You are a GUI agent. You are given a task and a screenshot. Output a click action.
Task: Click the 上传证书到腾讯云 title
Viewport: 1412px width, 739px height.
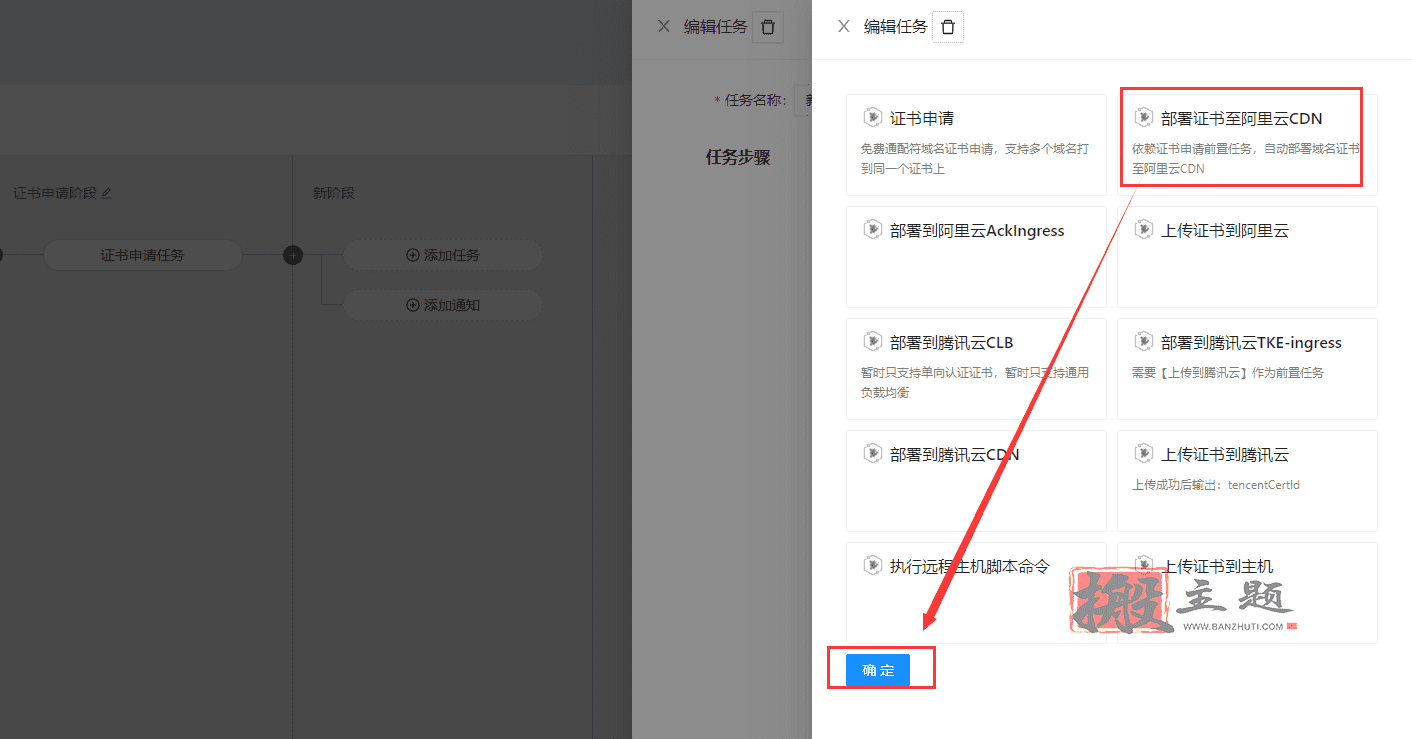(x=1225, y=454)
